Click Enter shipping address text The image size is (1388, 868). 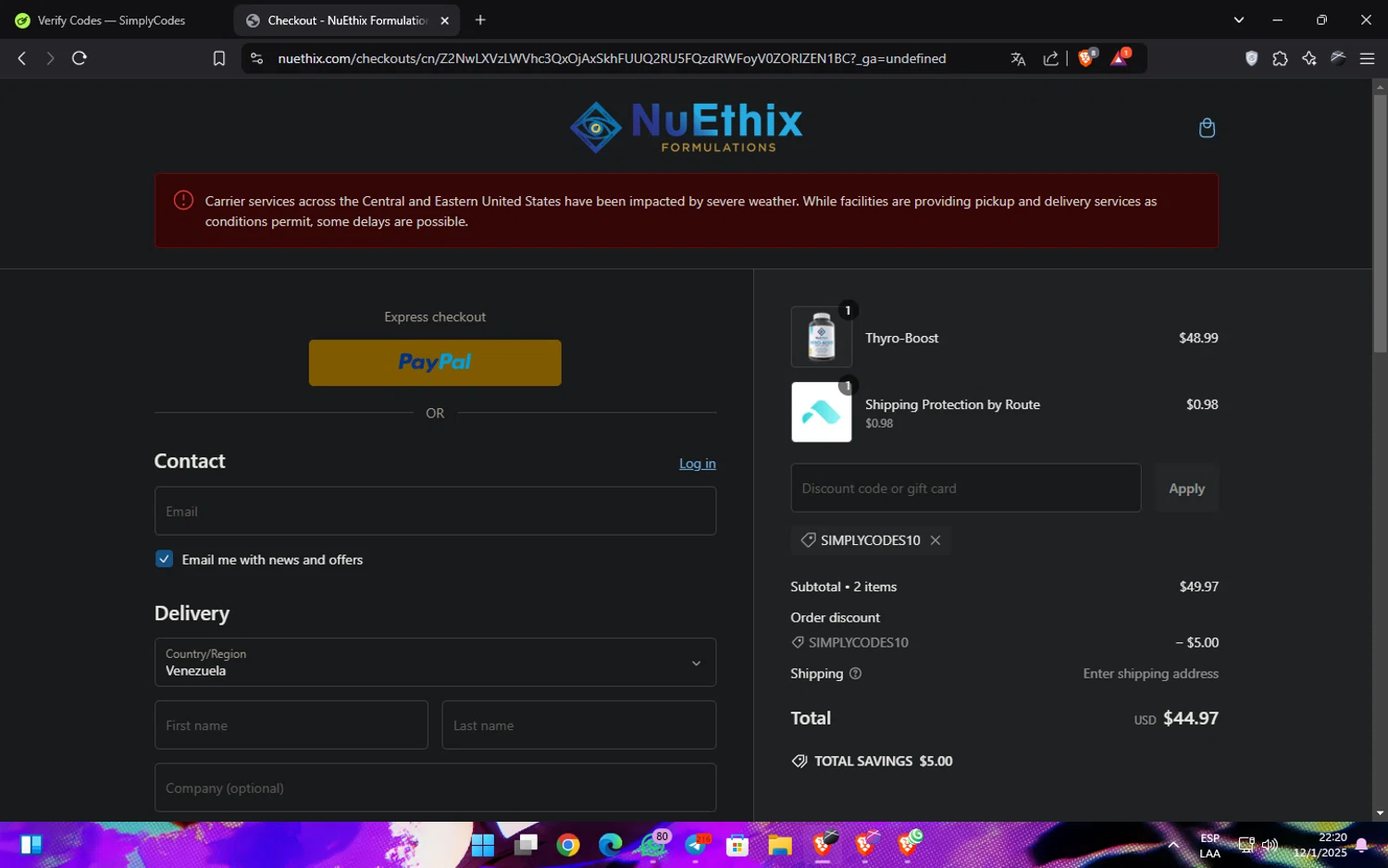pos(1150,674)
